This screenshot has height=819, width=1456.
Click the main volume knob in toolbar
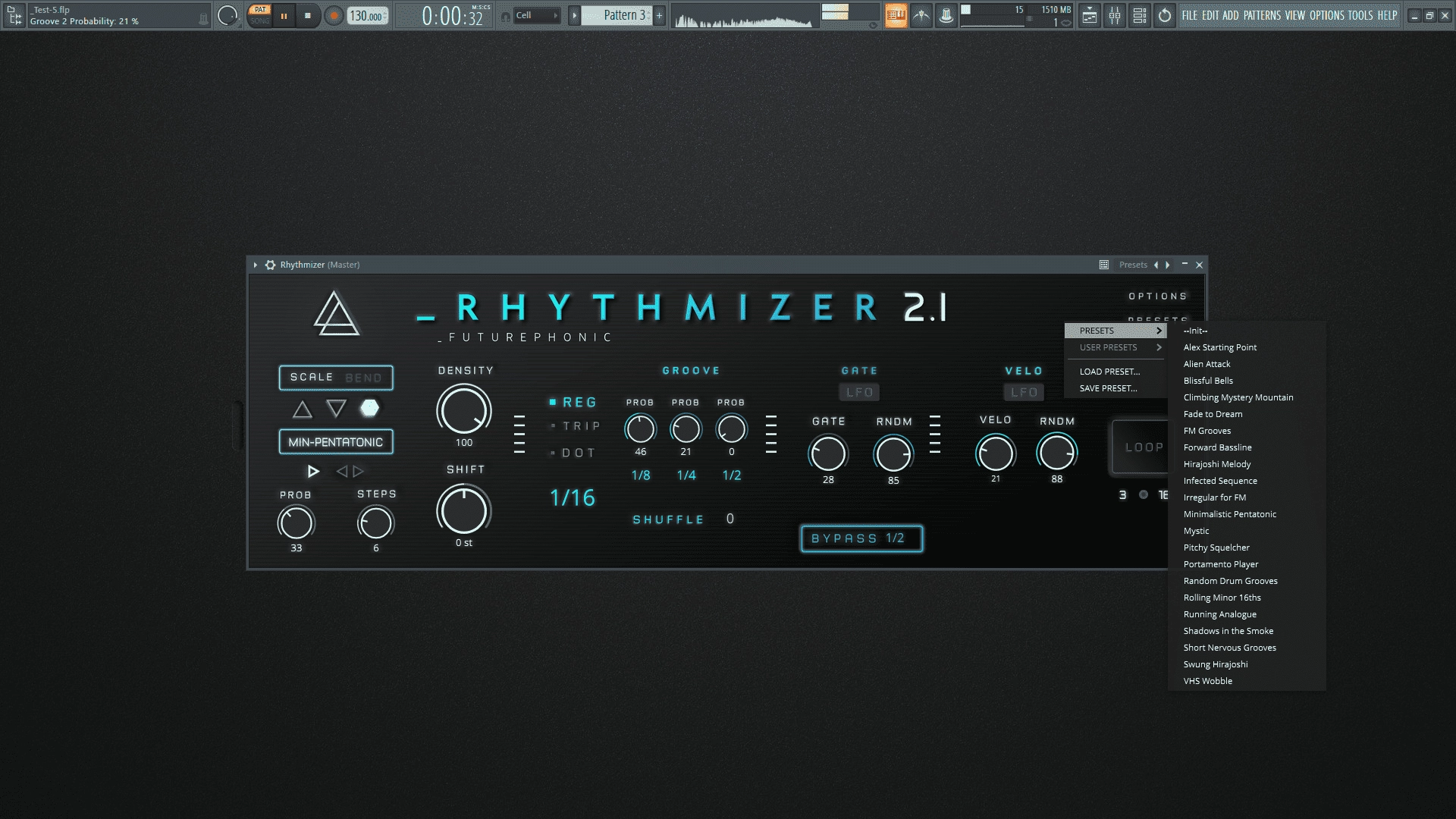tap(227, 15)
